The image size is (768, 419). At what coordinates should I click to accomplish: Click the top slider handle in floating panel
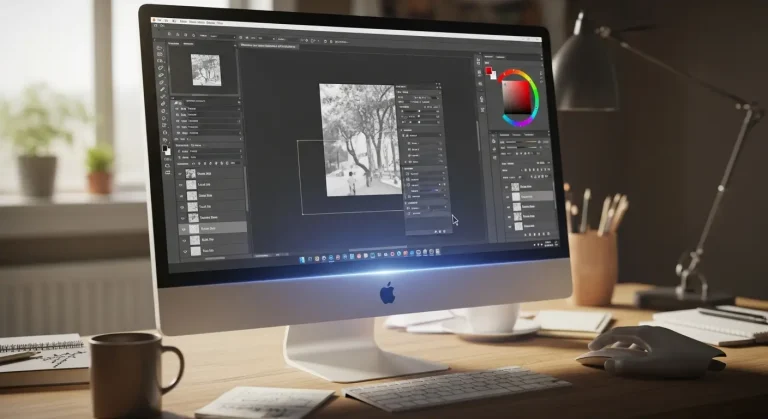pos(419,111)
